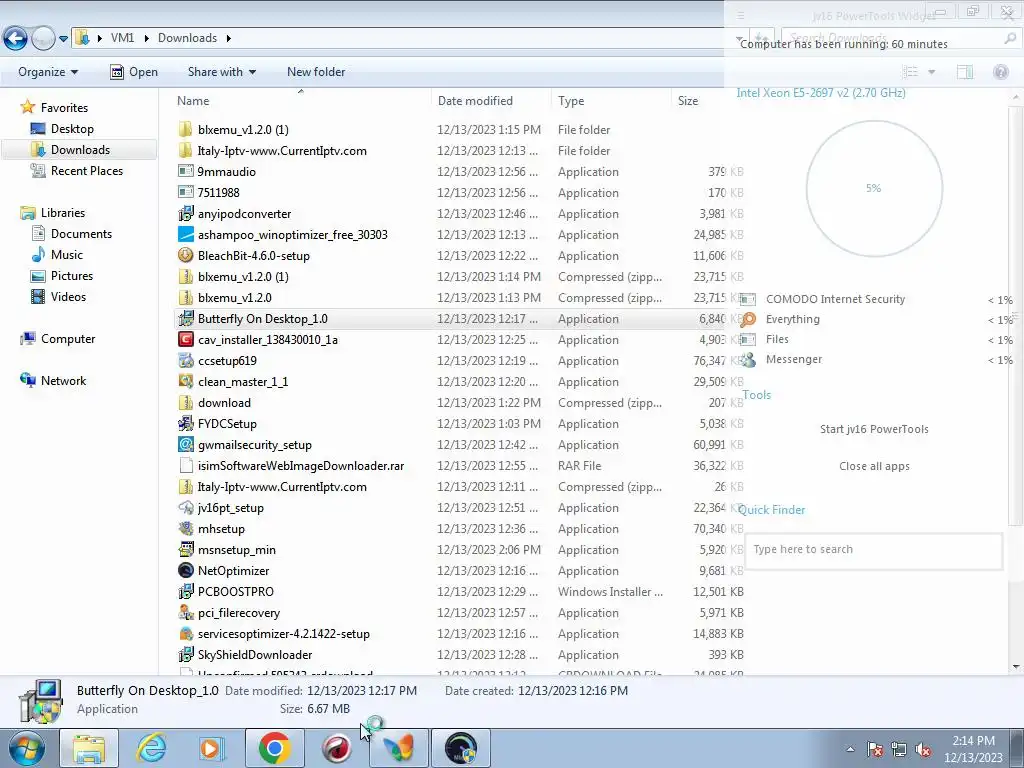
Task: Open Internet Explorer from the taskbar
Action: click(x=151, y=748)
